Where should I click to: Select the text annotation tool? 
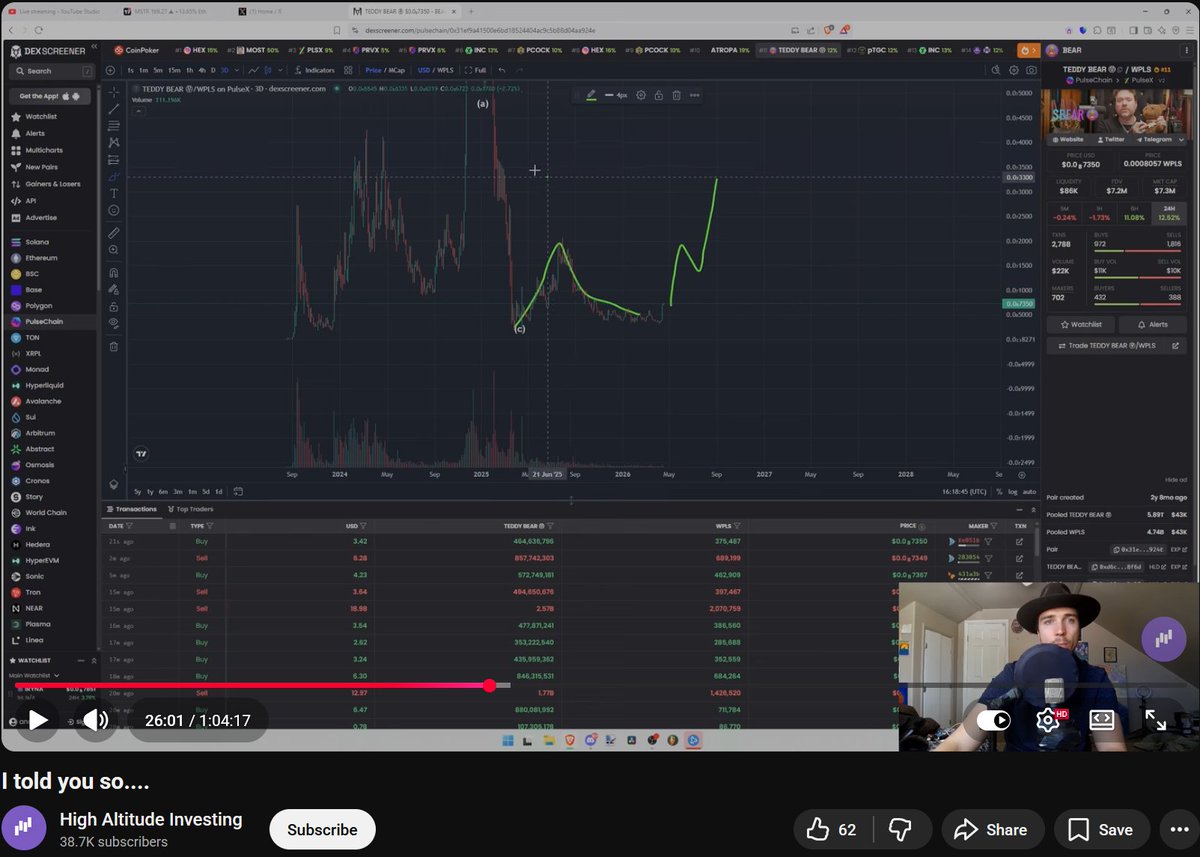click(114, 193)
